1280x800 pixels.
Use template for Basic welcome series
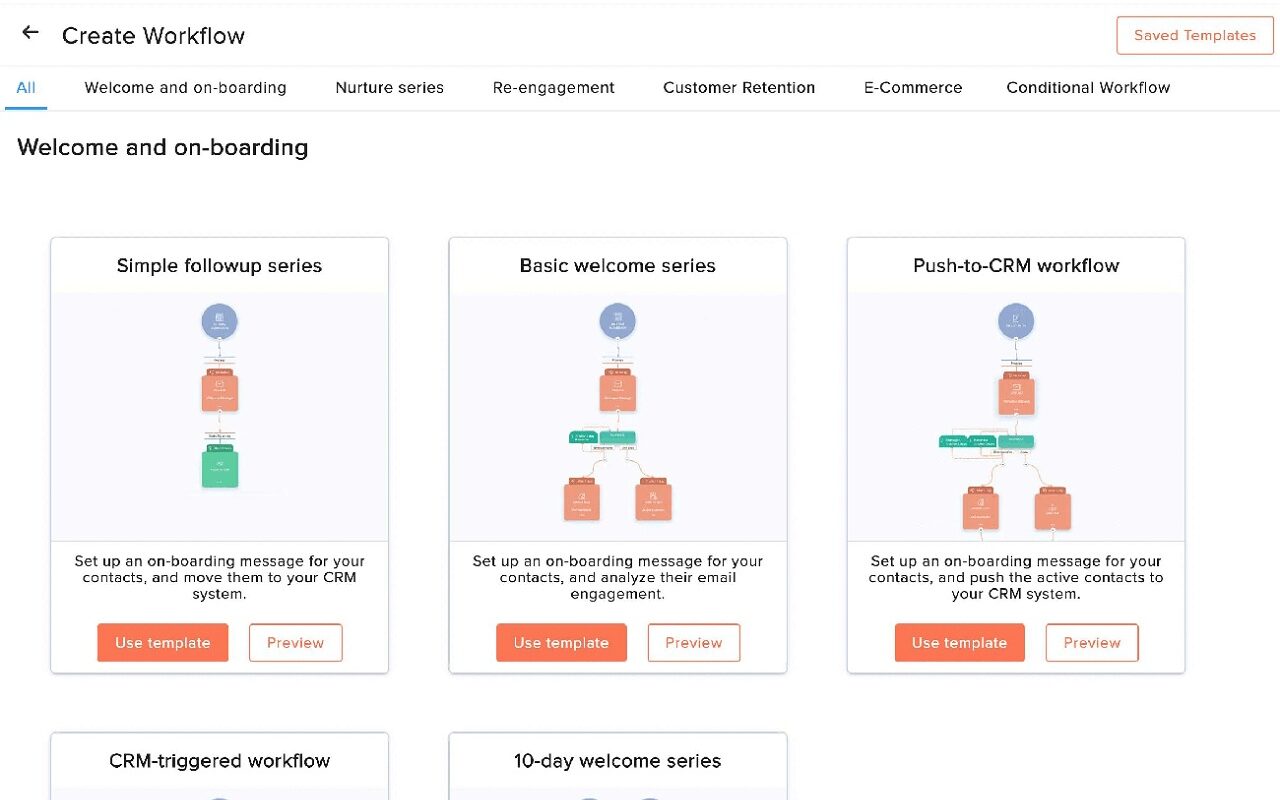click(x=561, y=643)
